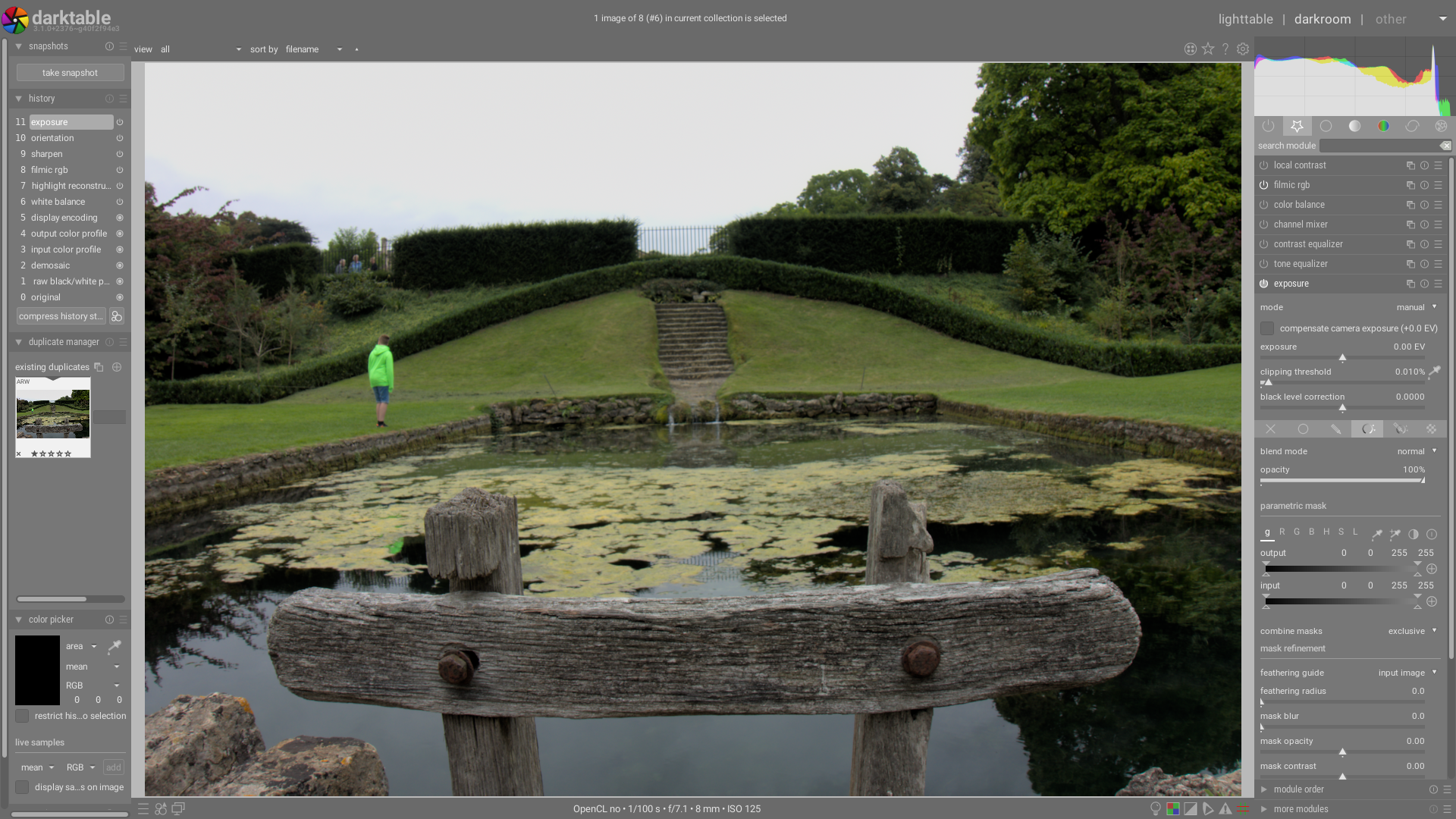Screen dimensions: 1456x819
Task: Turn off the exposure module
Action: [1264, 284]
